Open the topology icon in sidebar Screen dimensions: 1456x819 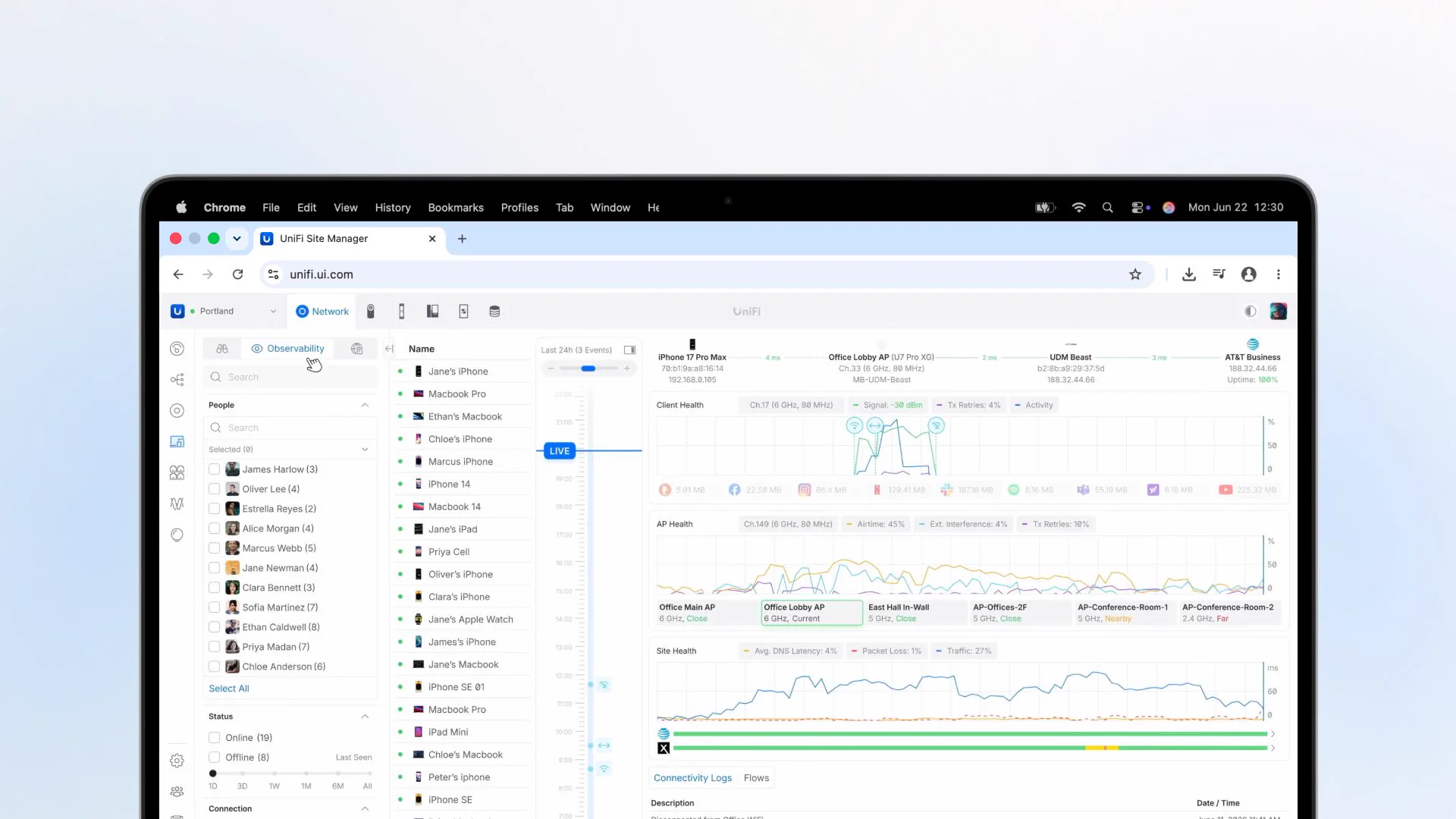pyautogui.click(x=177, y=380)
